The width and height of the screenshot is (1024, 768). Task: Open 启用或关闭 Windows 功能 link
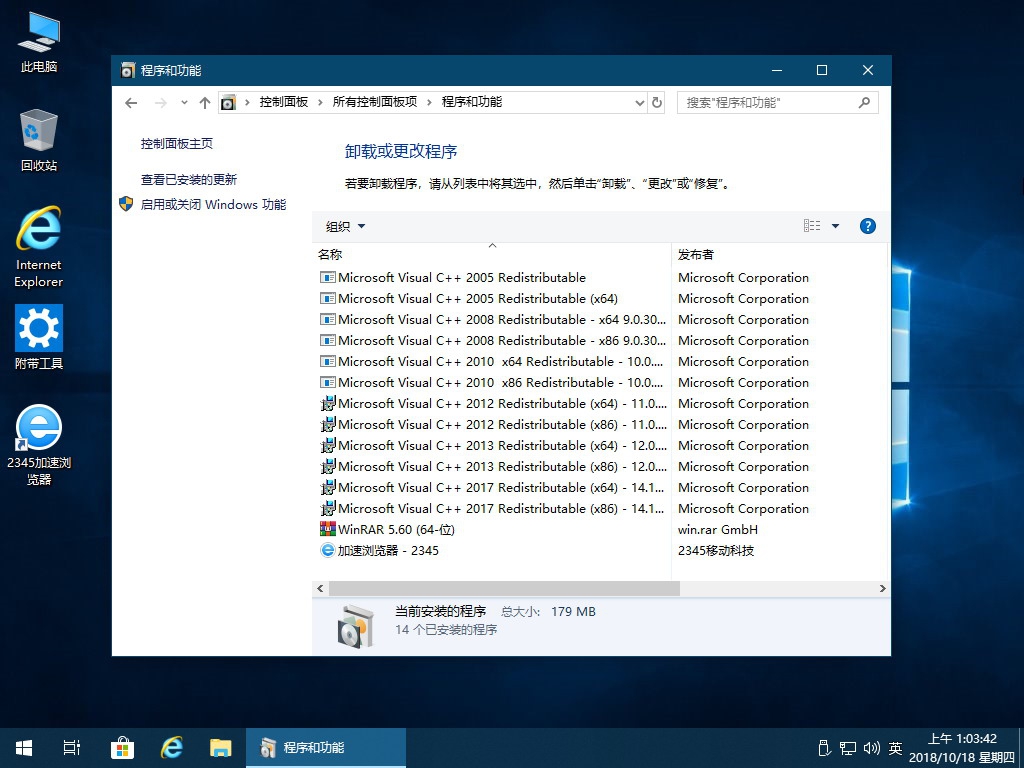coord(214,204)
